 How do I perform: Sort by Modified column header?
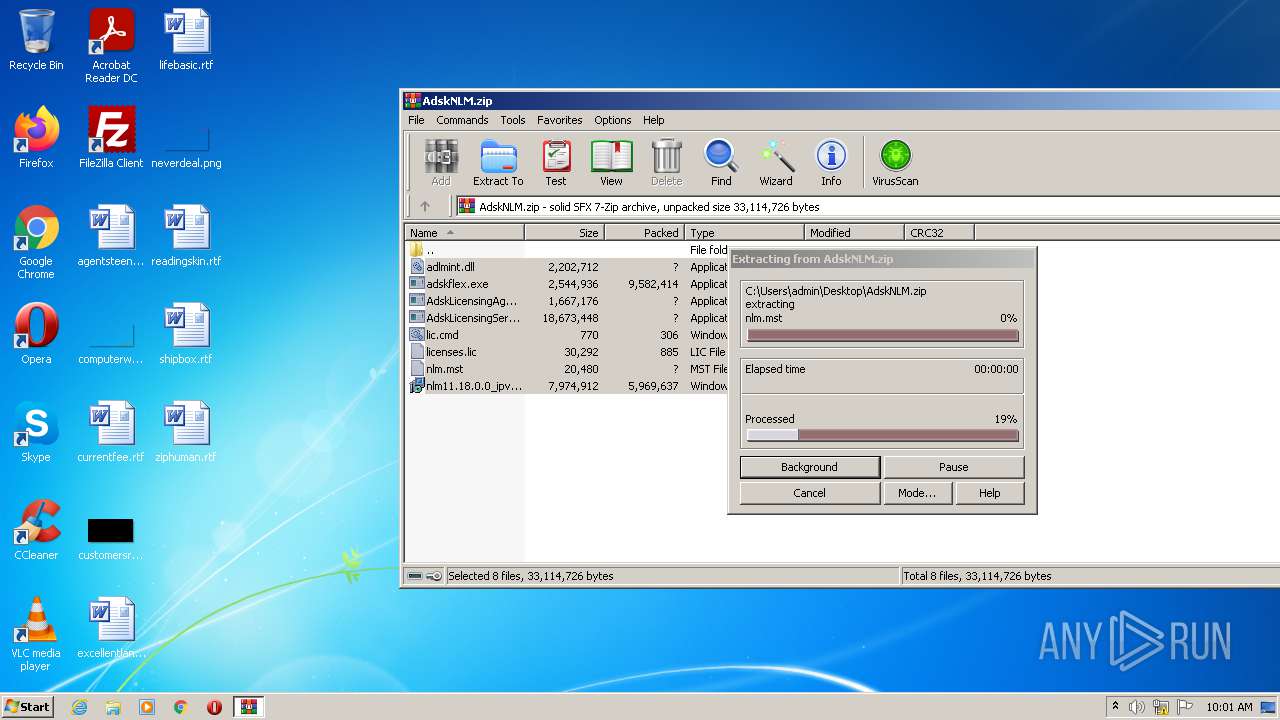(855, 233)
